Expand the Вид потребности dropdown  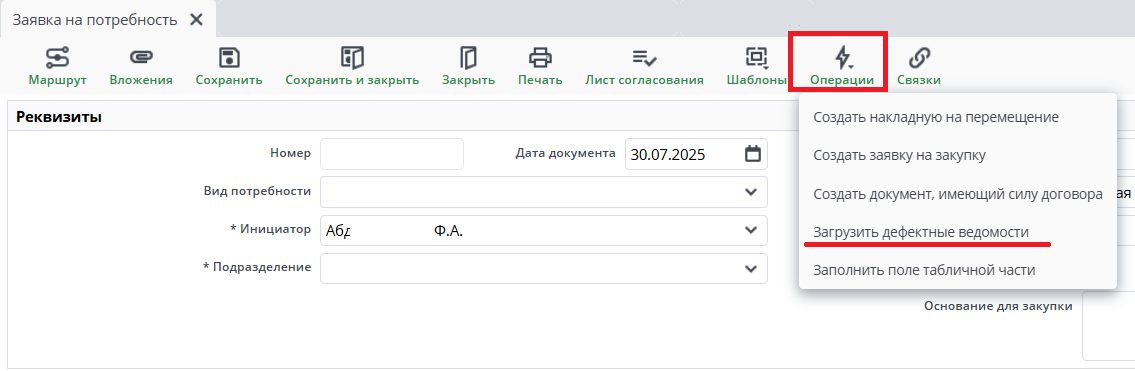point(750,192)
